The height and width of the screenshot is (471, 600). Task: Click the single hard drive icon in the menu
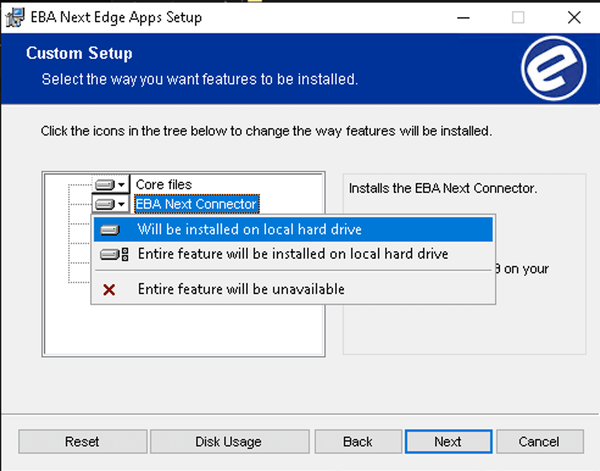(x=109, y=229)
